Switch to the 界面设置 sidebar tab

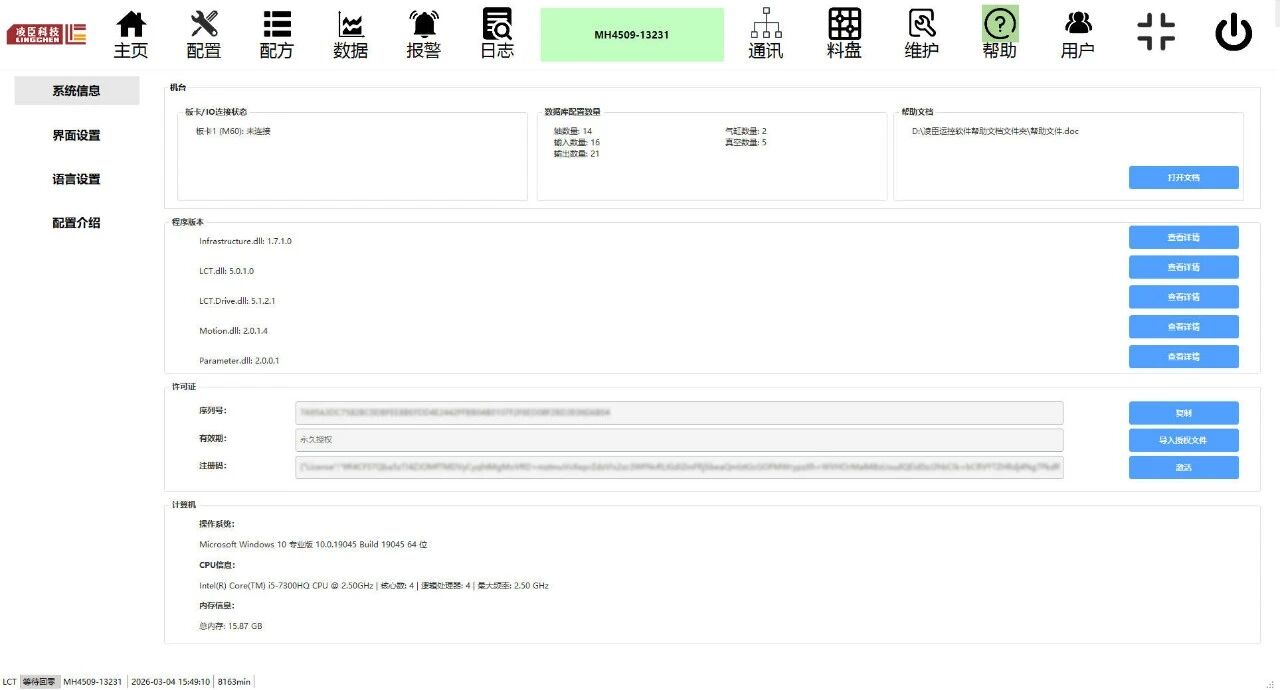76,135
